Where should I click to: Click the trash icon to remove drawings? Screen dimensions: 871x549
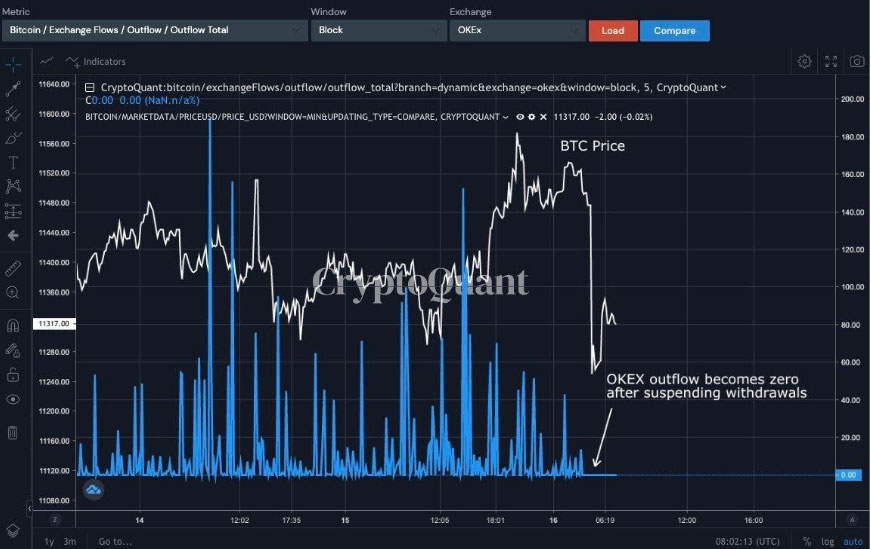click(13, 432)
